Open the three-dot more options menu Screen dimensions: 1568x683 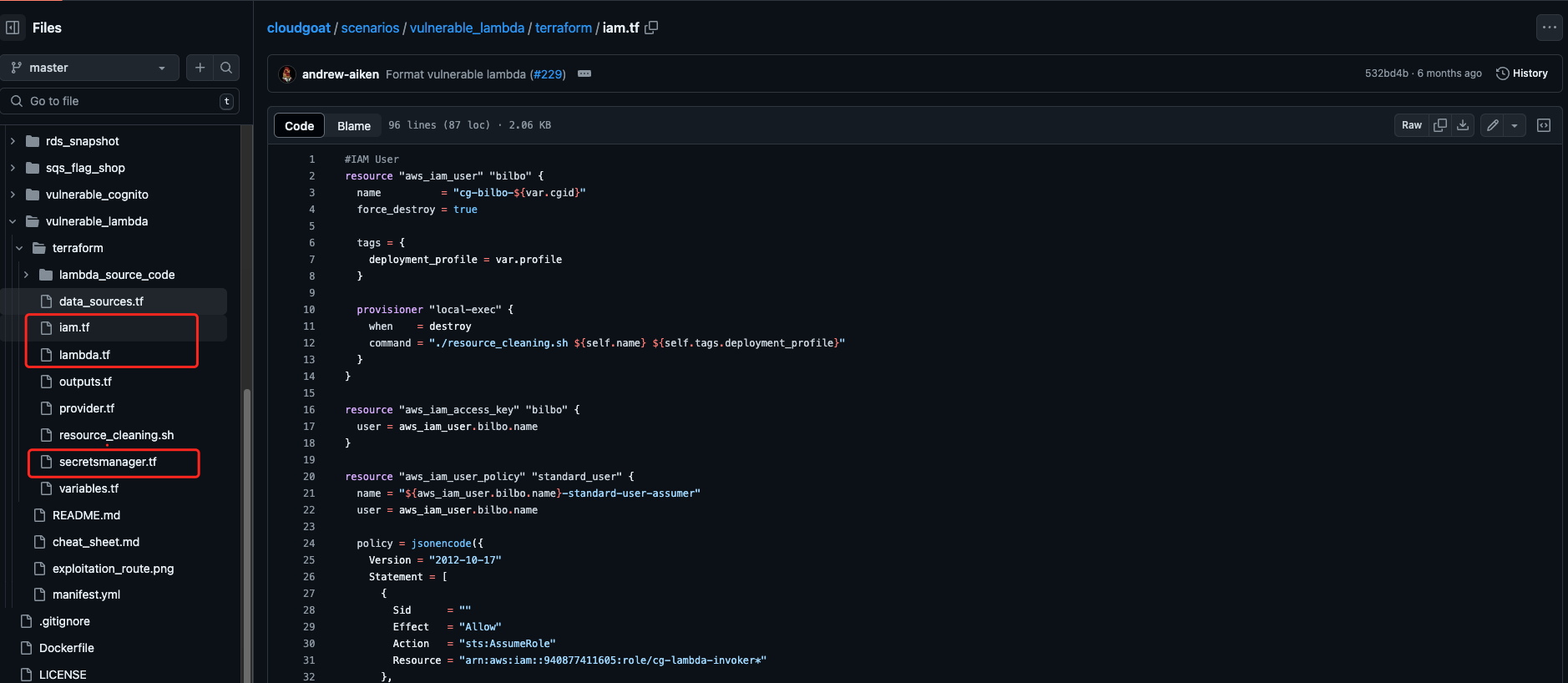pos(1549,28)
